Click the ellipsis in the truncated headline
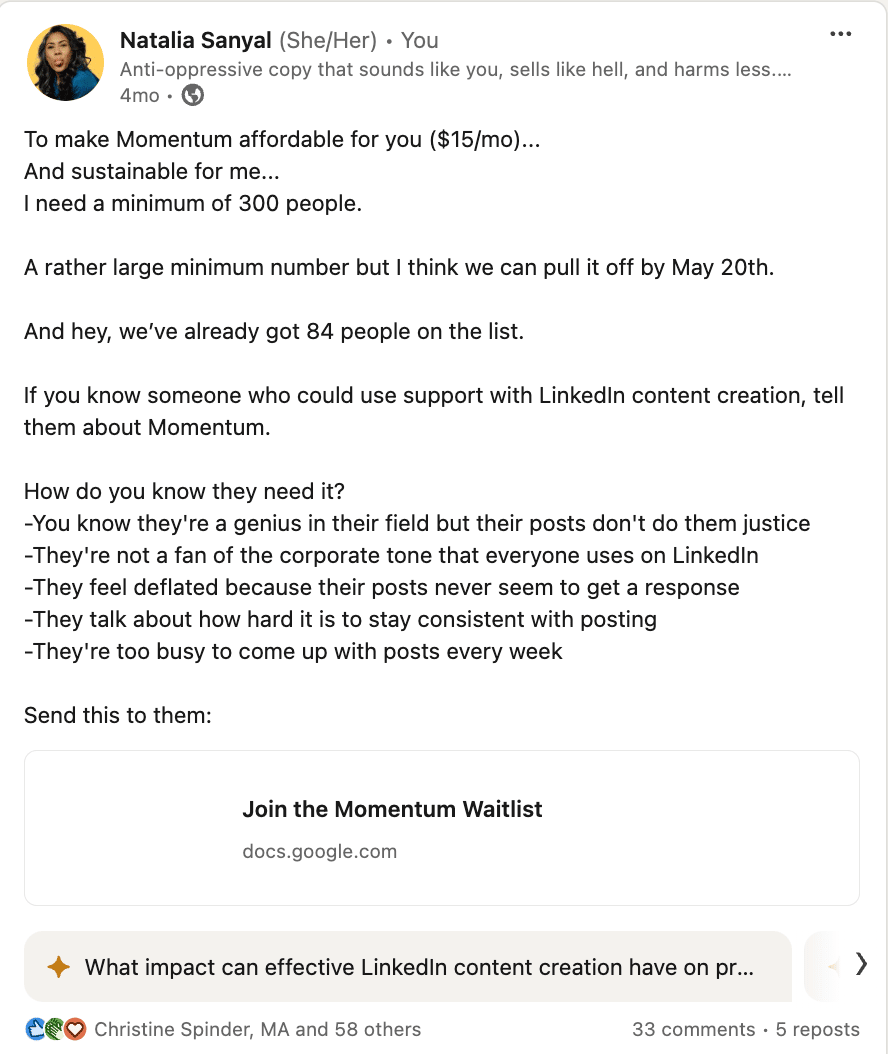The height and width of the screenshot is (1054, 888). [x=783, y=69]
